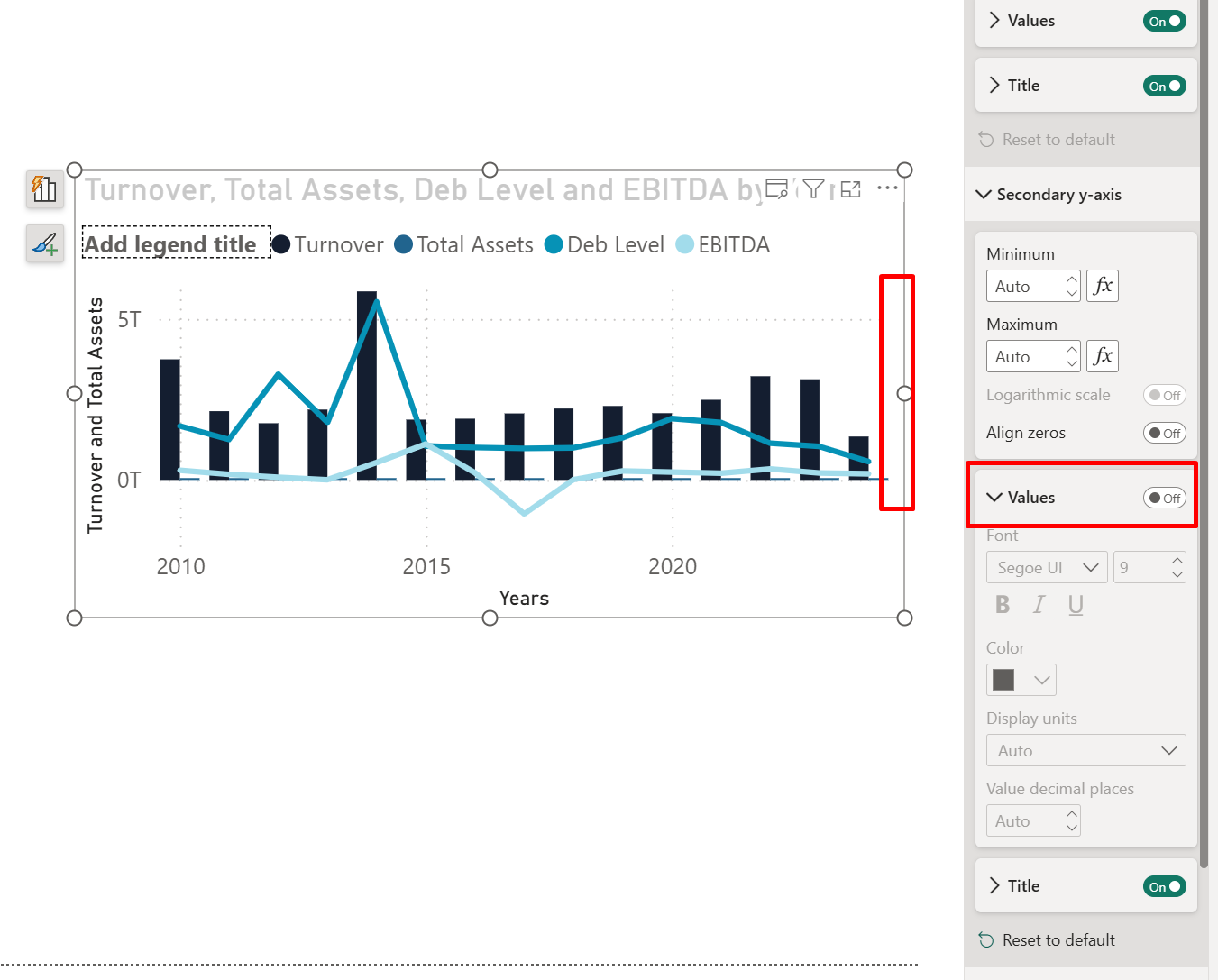This screenshot has height=980, width=1218.
Task: Switch off the Title toggle above Secondary y-axis
Action: click(x=1165, y=86)
